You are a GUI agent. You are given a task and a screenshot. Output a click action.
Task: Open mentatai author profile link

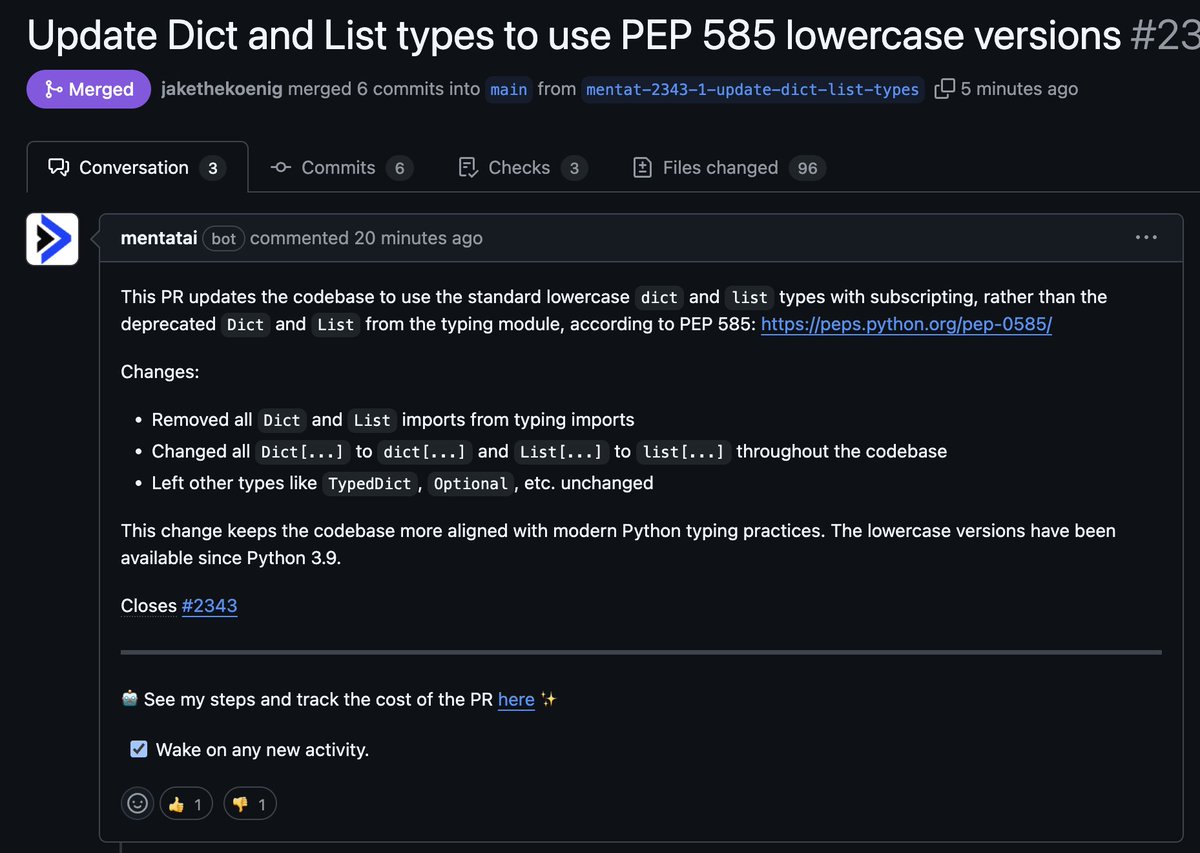pos(158,238)
